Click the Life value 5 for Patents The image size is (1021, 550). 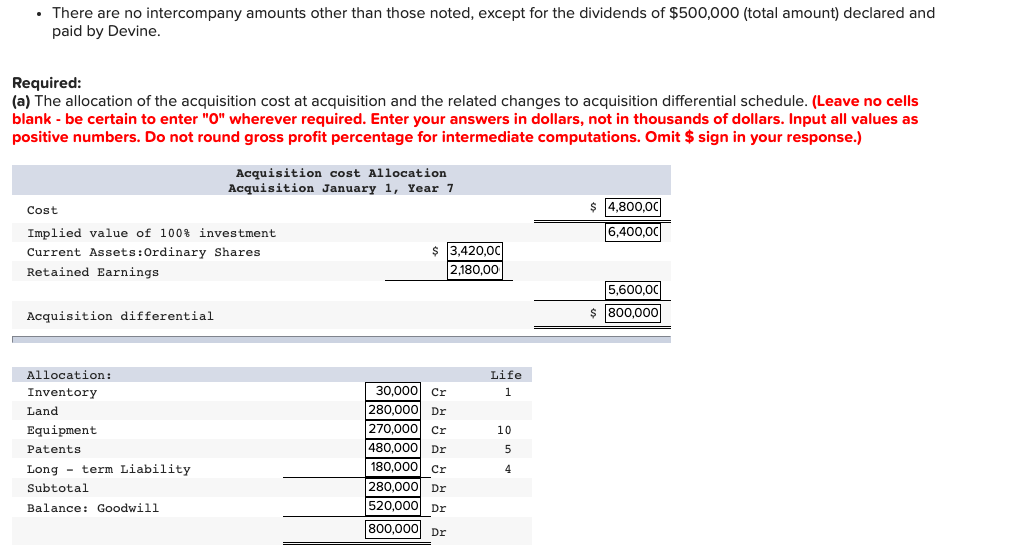point(508,449)
